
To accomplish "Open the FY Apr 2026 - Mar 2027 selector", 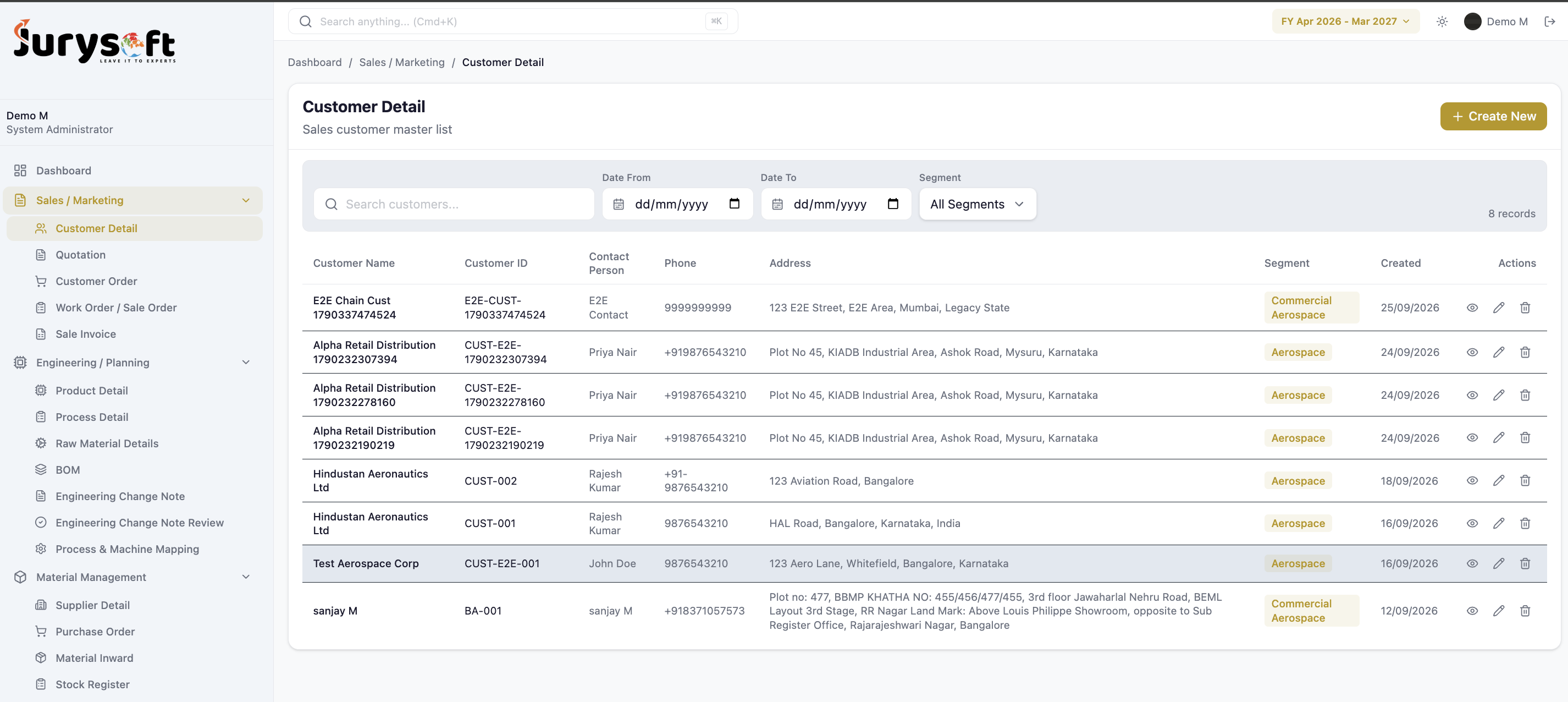I will (1345, 21).
